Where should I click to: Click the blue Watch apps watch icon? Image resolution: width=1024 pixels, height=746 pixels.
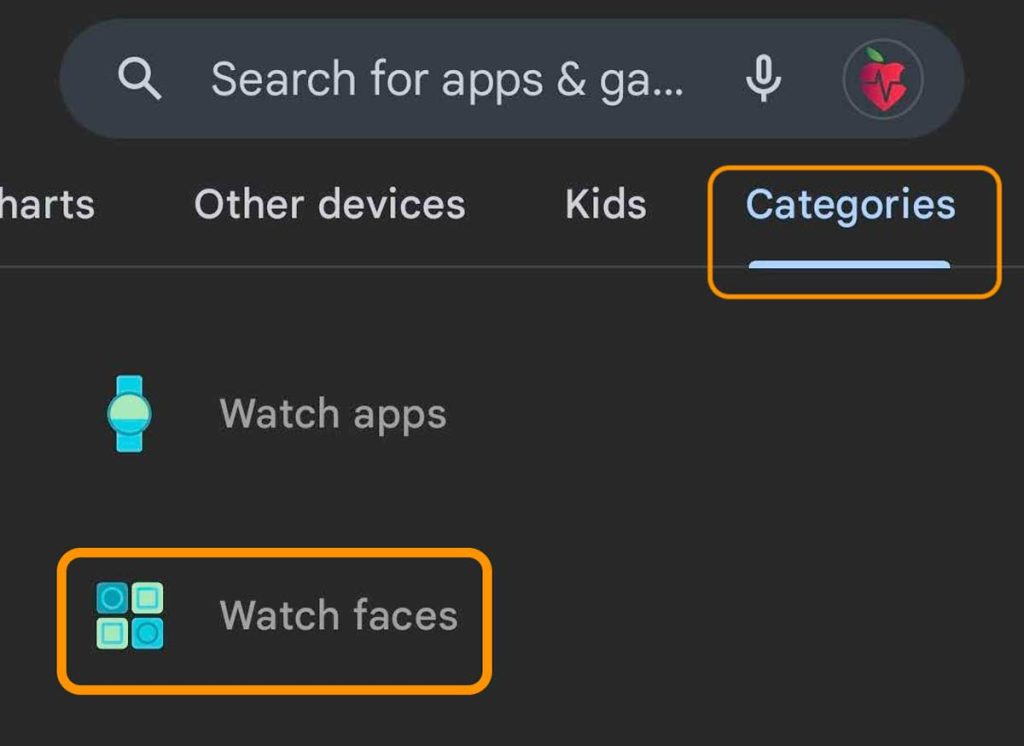(x=129, y=413)
